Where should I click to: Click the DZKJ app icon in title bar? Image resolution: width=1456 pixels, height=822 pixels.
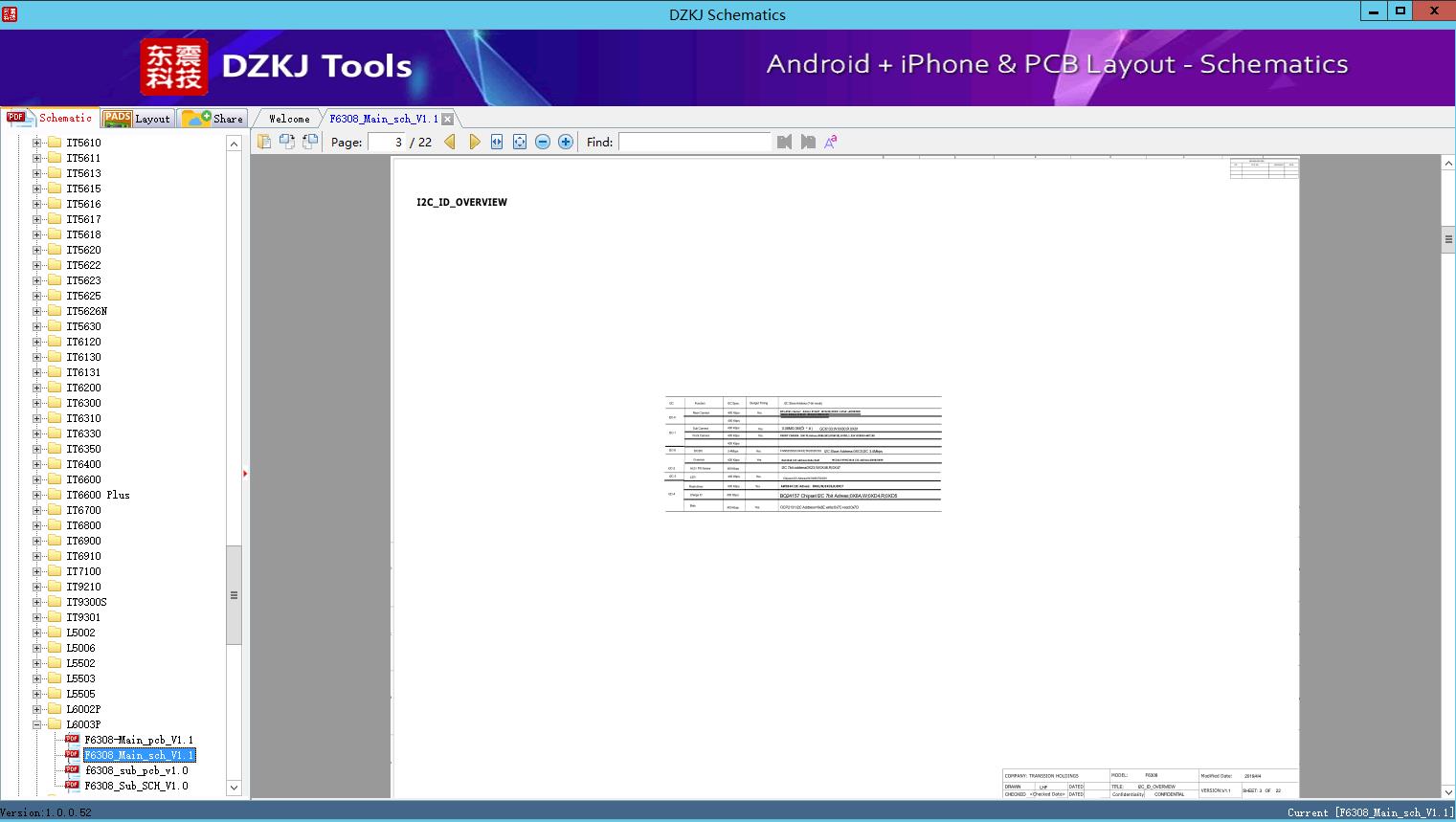(10, 13)
